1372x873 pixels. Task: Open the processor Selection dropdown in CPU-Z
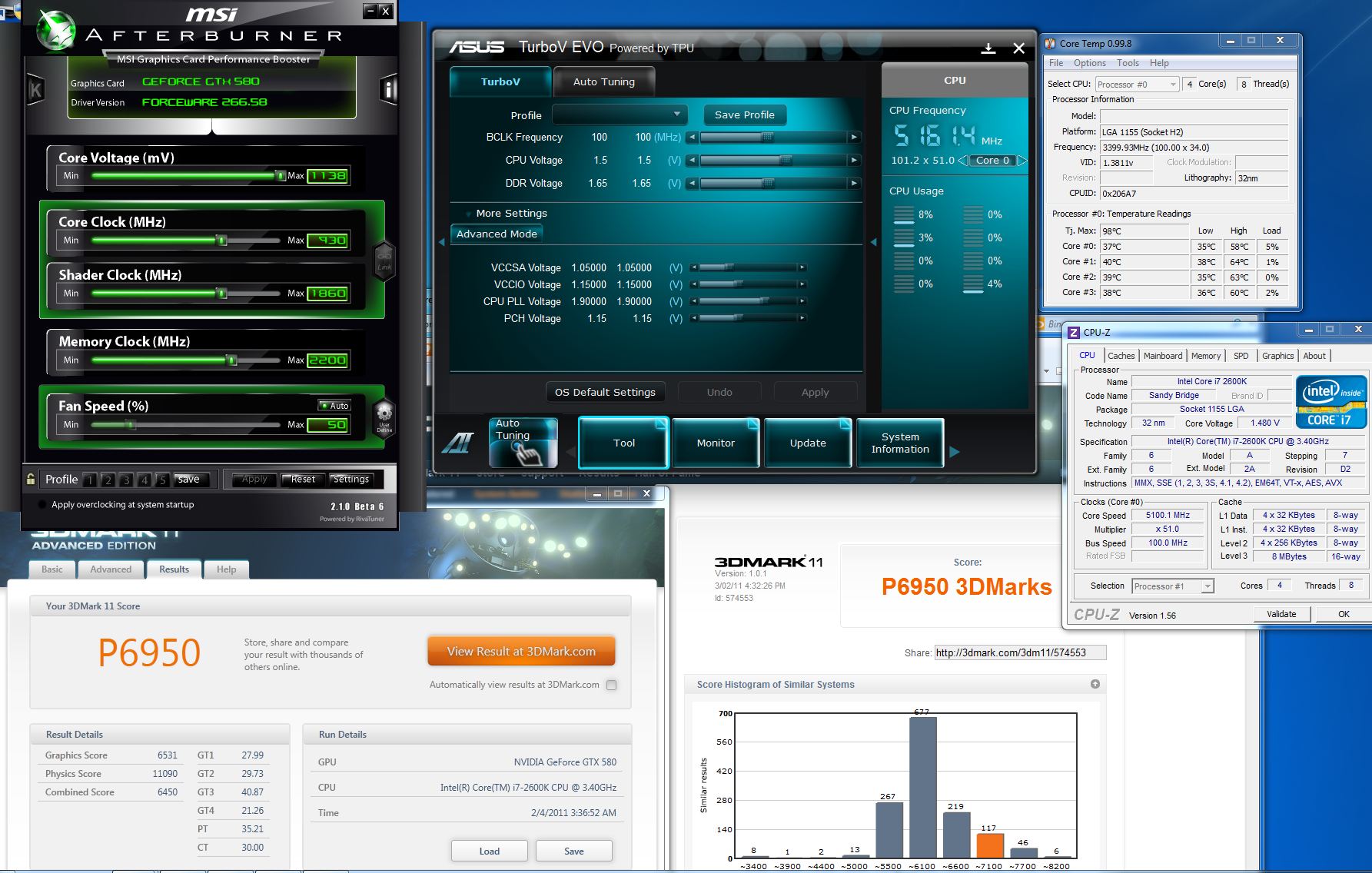coord(1173,586)
